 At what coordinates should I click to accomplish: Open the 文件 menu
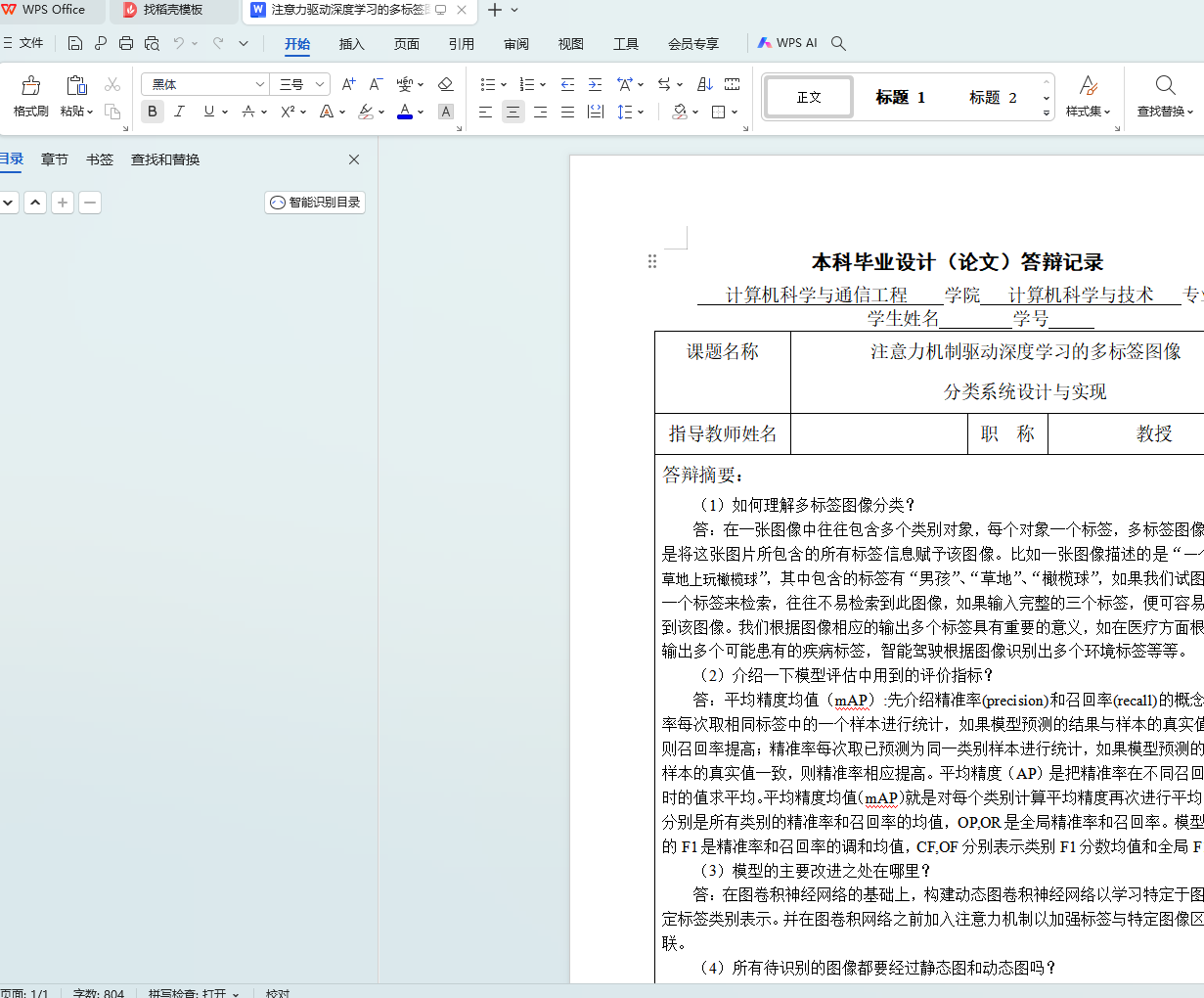click(22, 43)
